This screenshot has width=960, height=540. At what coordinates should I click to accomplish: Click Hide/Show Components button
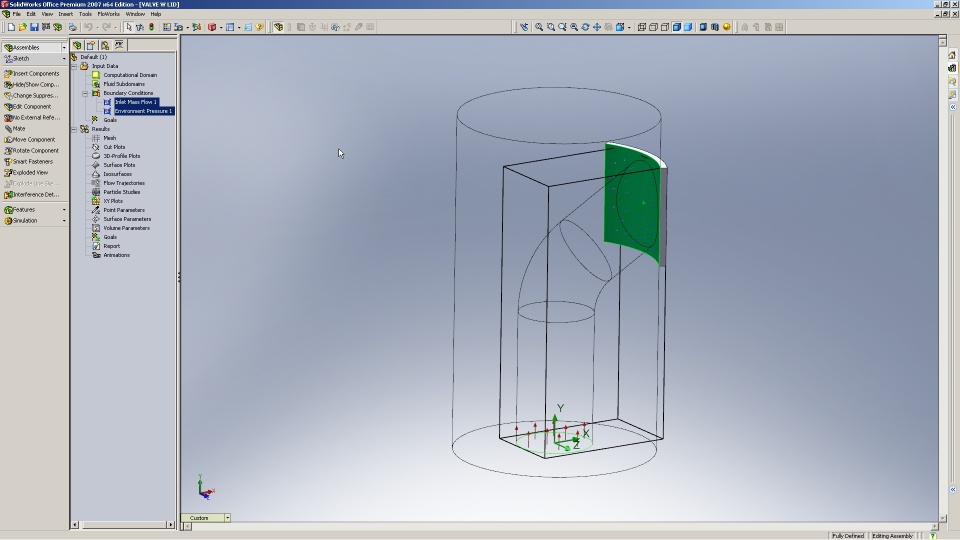(x=32, y=84)
